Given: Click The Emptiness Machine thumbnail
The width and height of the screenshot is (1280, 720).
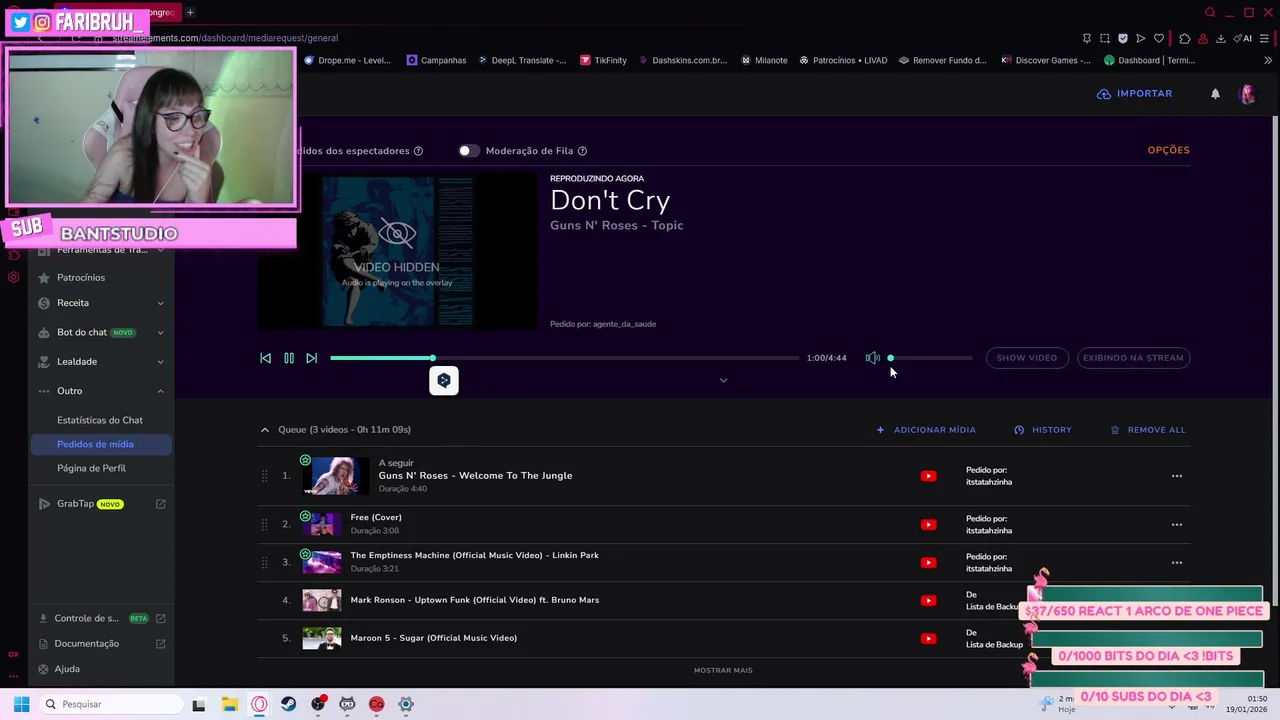Looking at the screenshot, I should pyautogui.click(x=322, y=562).
